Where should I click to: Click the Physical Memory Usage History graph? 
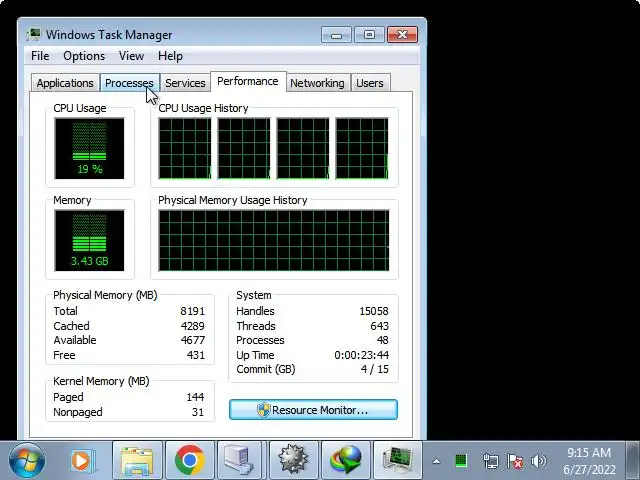pyautogui.click(x=274, y=240)
